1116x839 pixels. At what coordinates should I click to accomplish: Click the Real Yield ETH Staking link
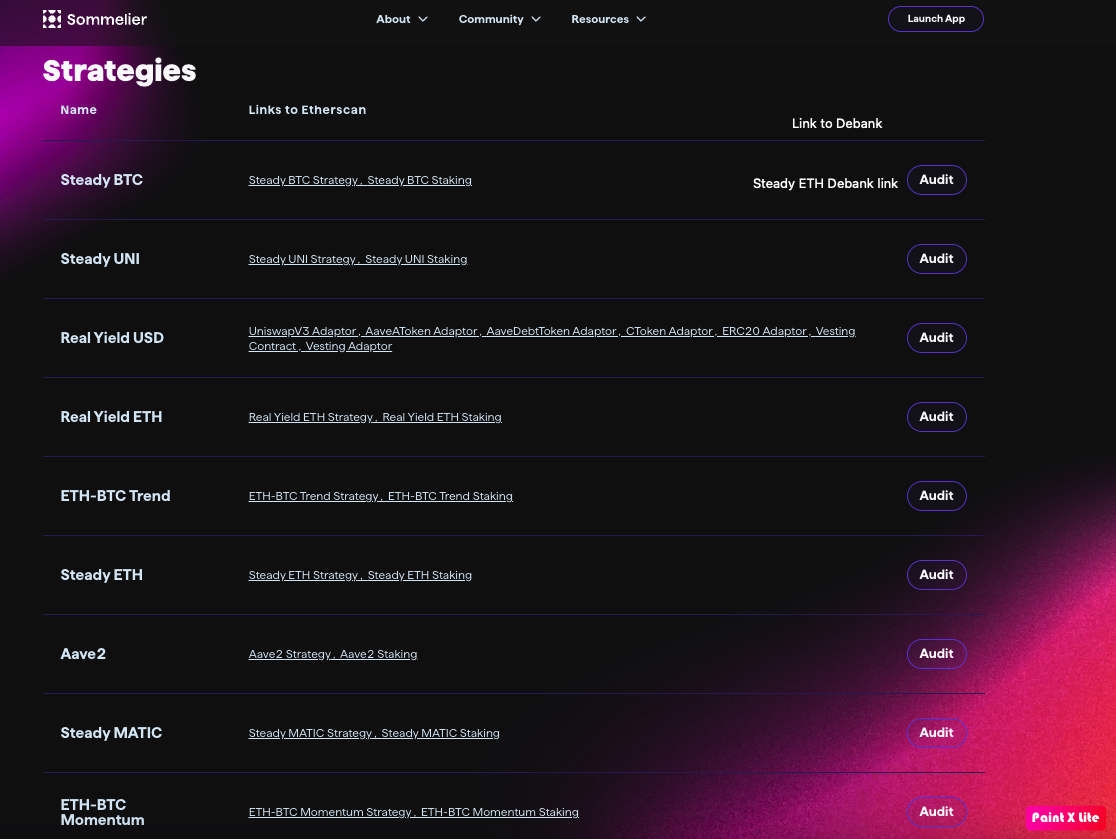tap(442, 417)
